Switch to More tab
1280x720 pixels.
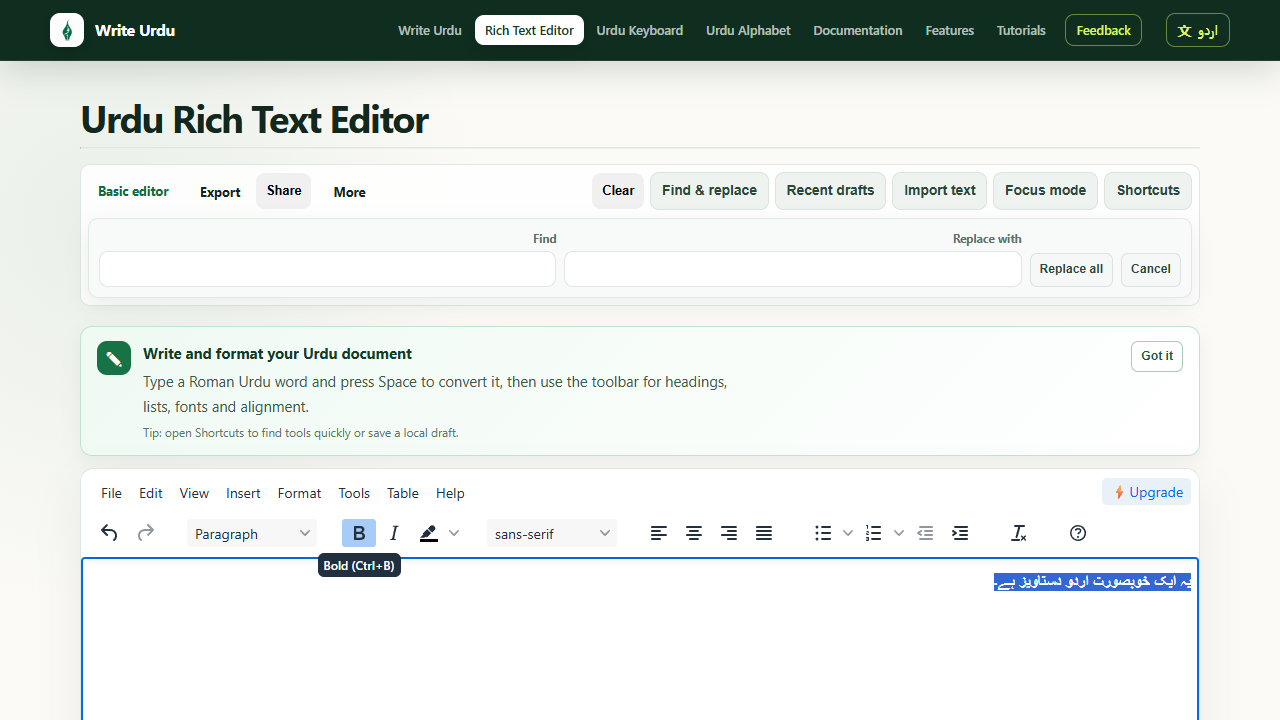tap(349, 192)
